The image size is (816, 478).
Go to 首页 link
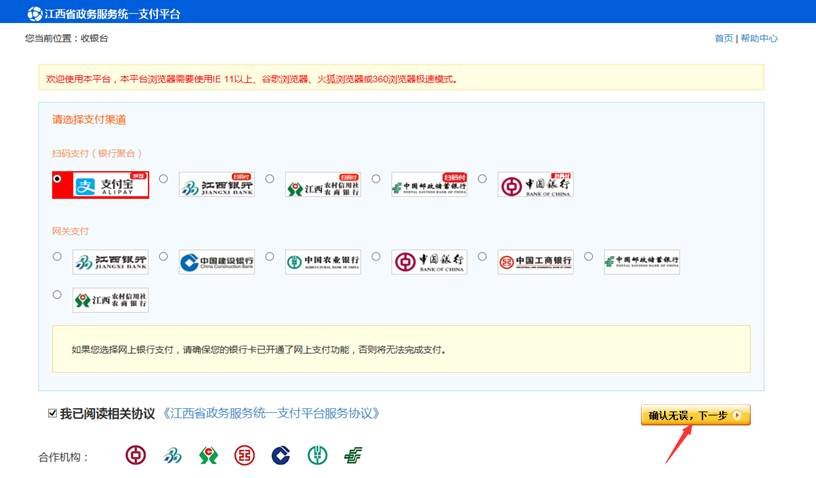tap(723, 38)
